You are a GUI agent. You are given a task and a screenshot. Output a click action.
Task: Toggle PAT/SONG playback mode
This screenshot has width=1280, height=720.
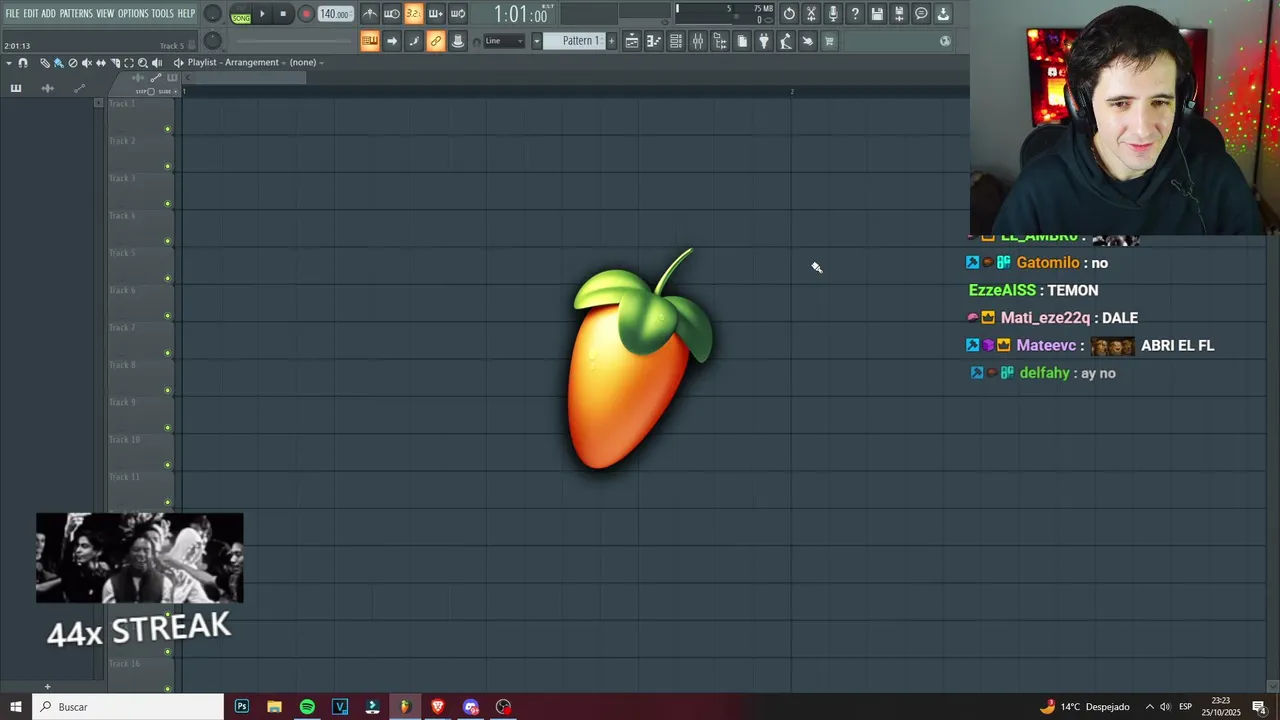pos(241,15)
